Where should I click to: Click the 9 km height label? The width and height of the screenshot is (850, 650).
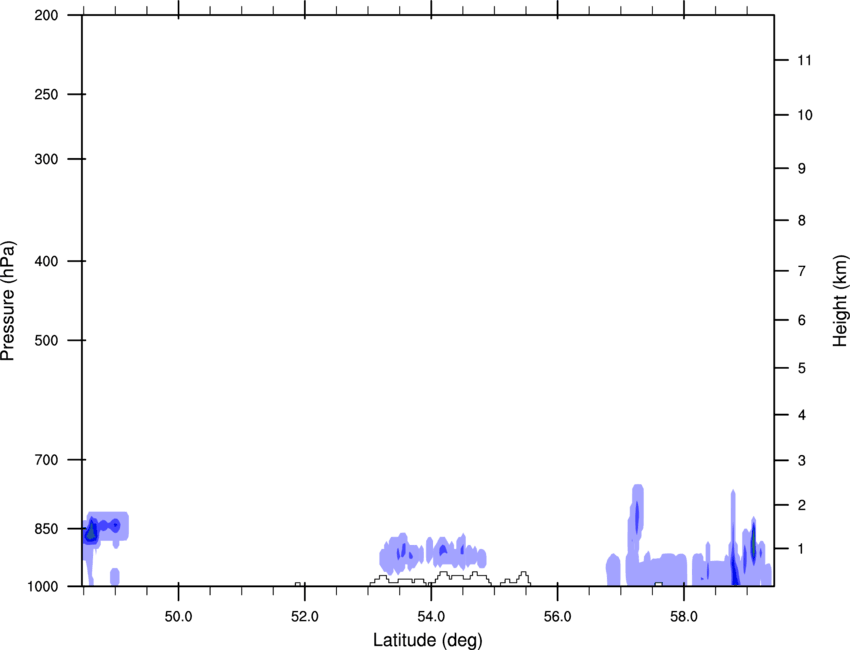click(802, 169)
